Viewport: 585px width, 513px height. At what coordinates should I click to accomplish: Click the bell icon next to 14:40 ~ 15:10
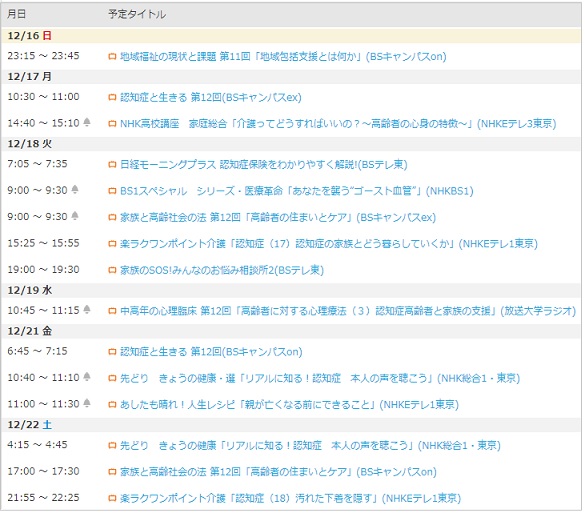coord(87,122)
